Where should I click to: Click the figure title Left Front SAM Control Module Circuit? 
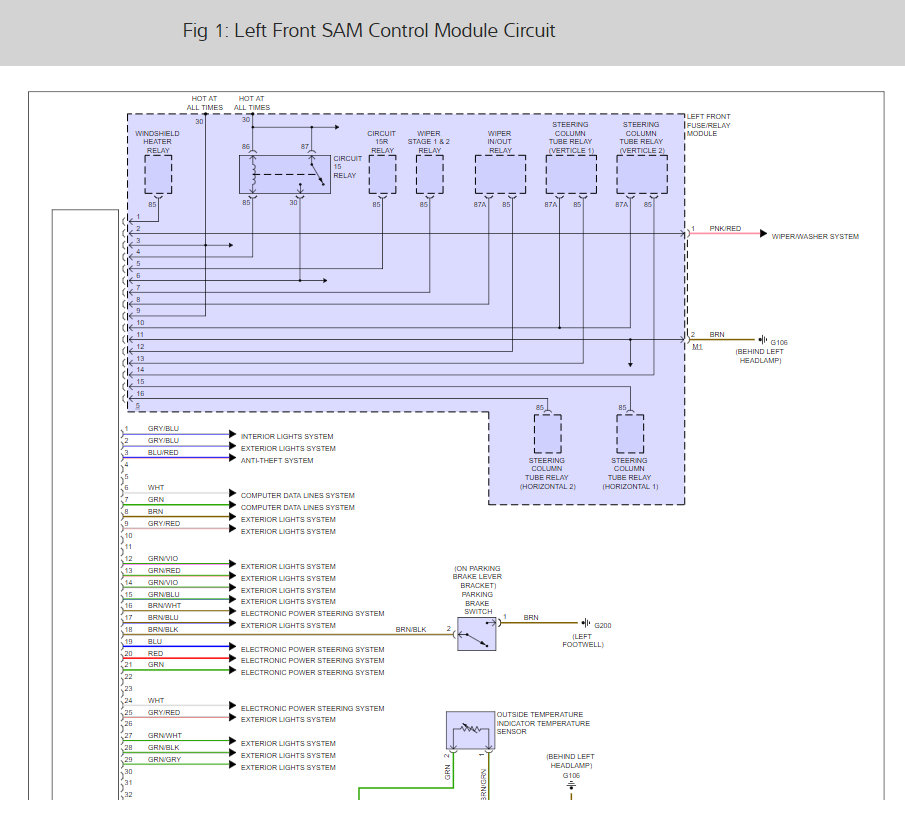[369, 30]
